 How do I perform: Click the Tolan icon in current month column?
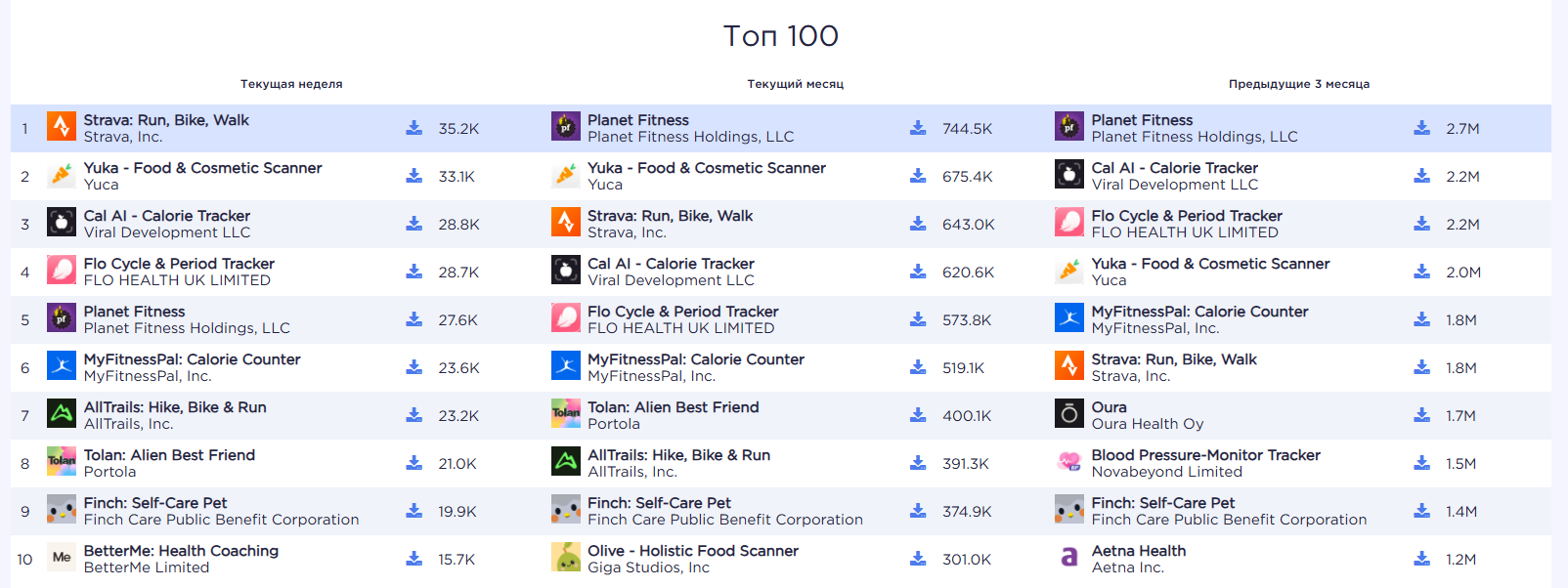[566, 414]
